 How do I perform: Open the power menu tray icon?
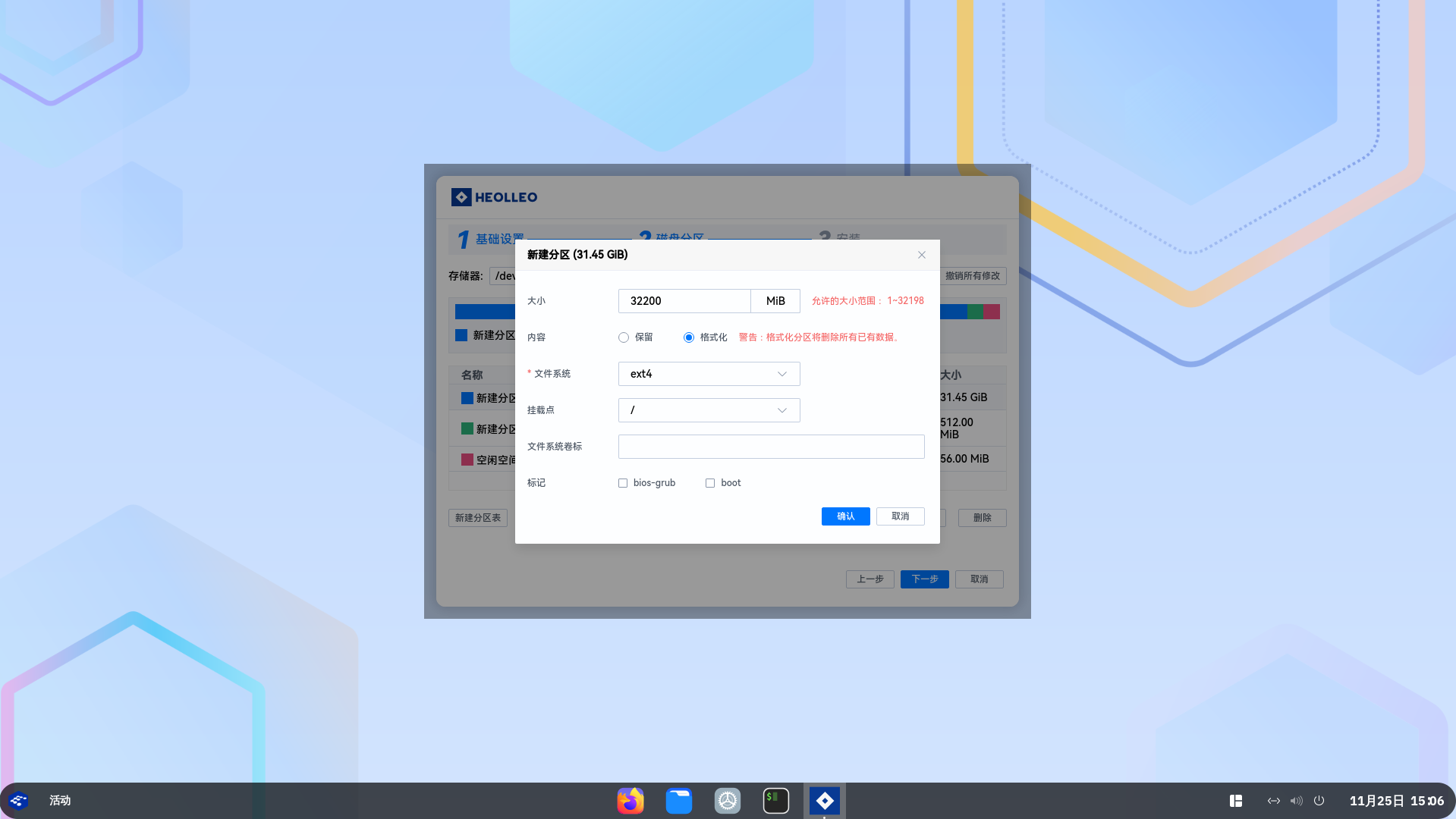click(1319, 801)
